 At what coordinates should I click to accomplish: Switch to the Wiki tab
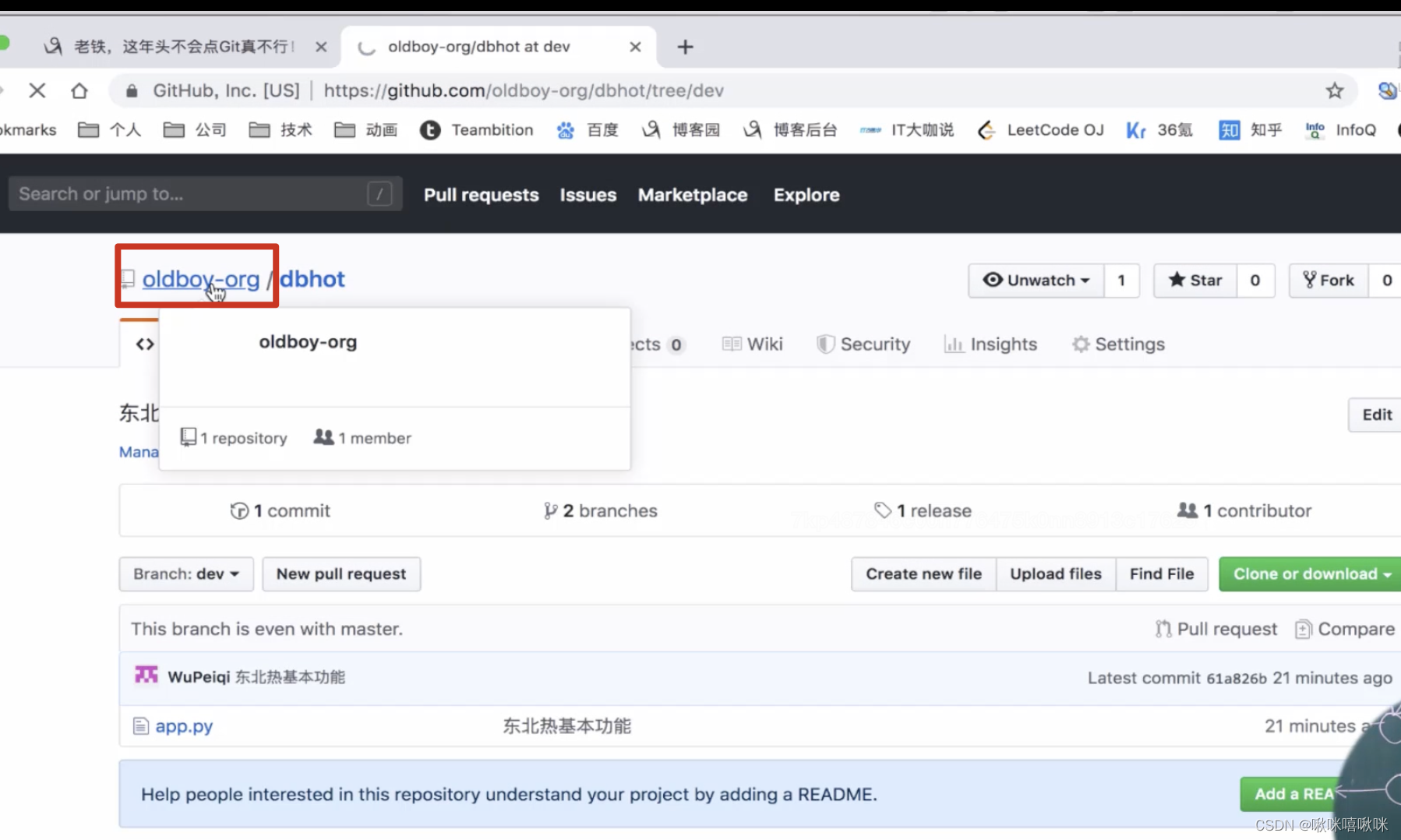(x=753, y=344)
